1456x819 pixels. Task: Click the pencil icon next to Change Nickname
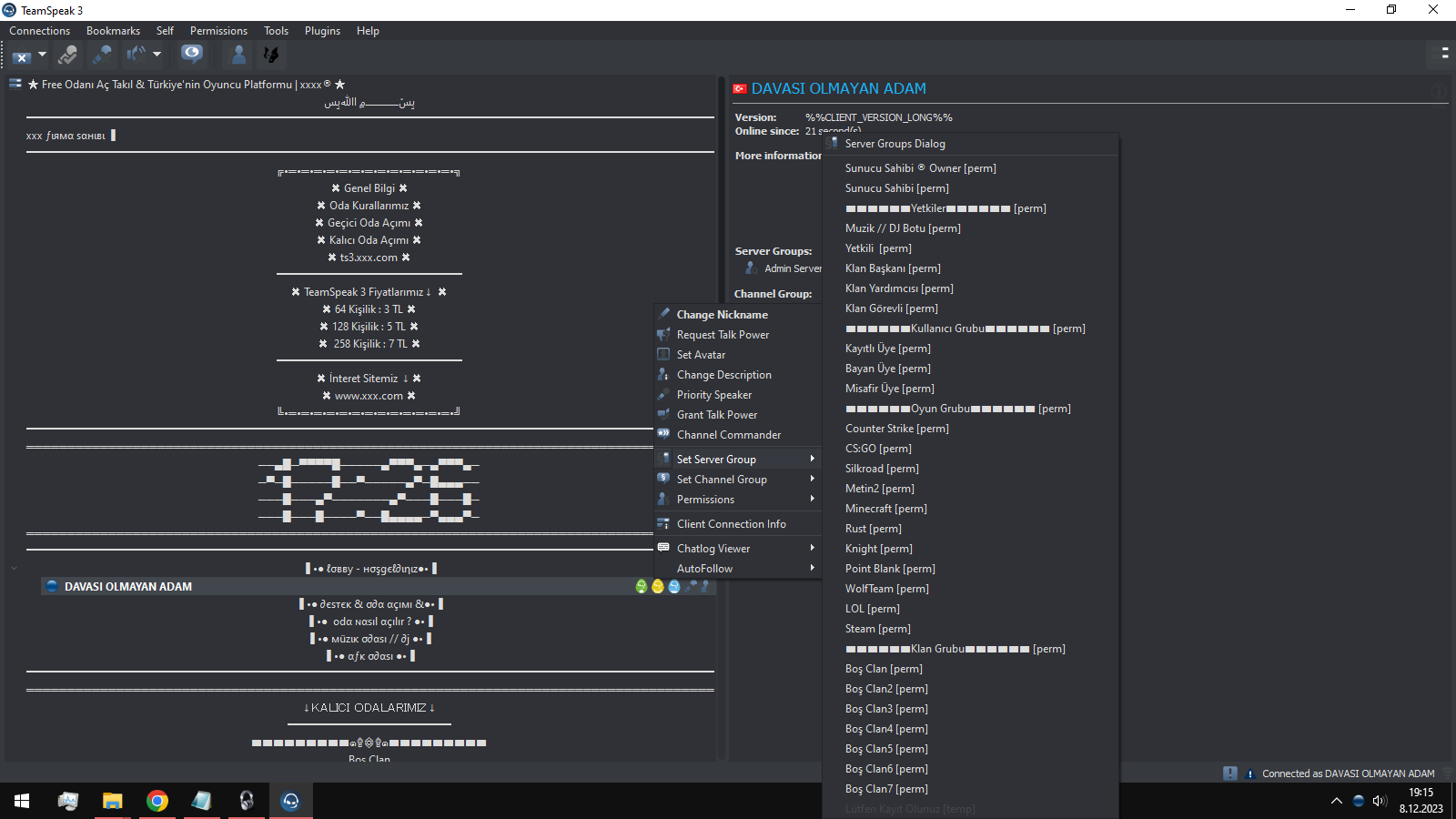point(664,314)
